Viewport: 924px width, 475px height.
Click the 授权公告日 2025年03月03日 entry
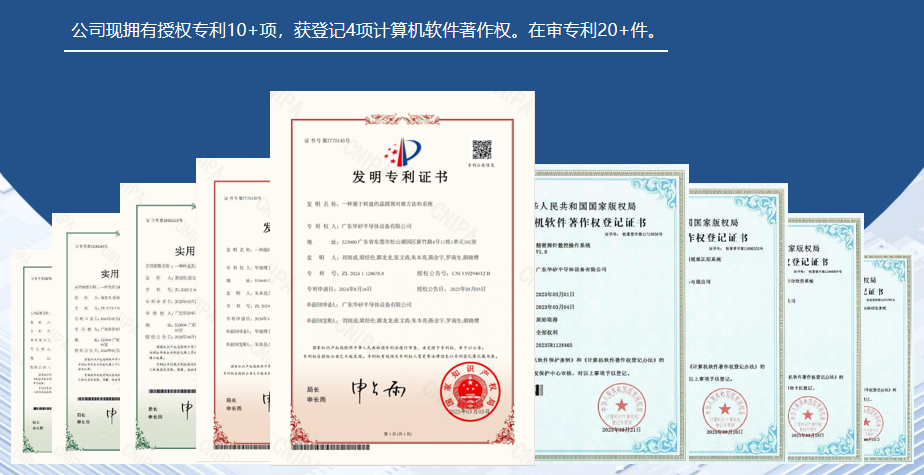point(451,289)
